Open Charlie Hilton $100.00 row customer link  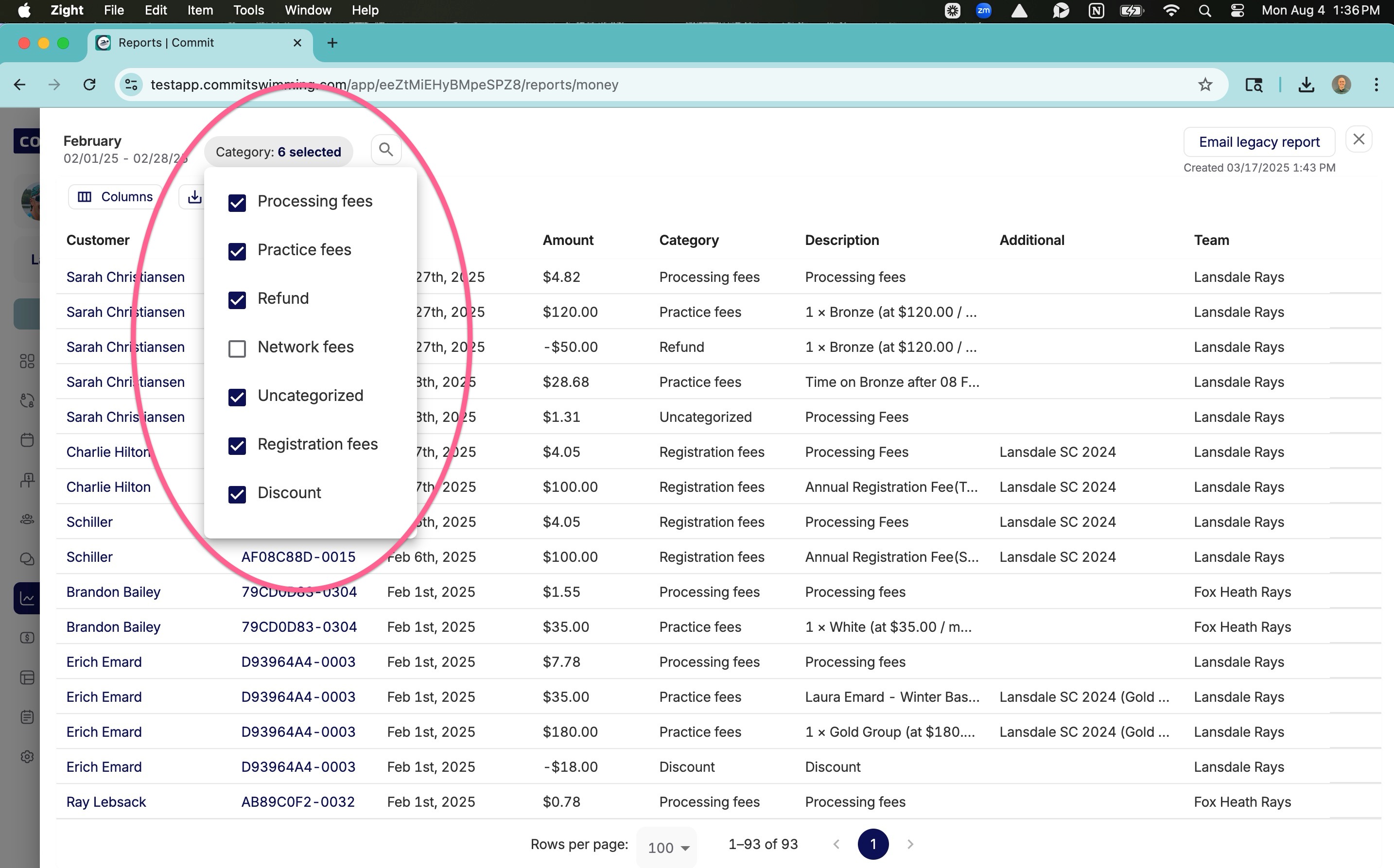108,487
